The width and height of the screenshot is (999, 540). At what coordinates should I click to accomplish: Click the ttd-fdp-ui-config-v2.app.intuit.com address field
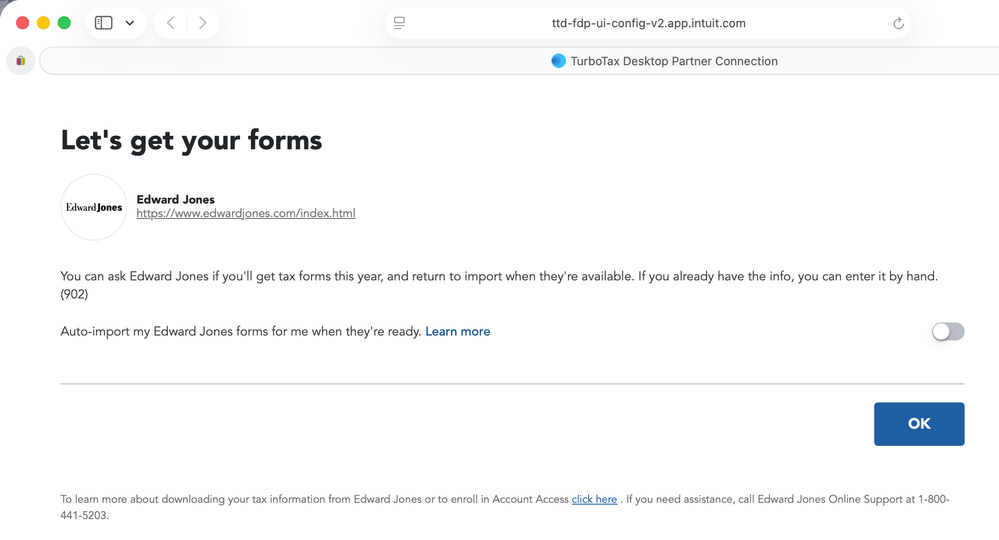pyautogui.click(x=649, y=23)
